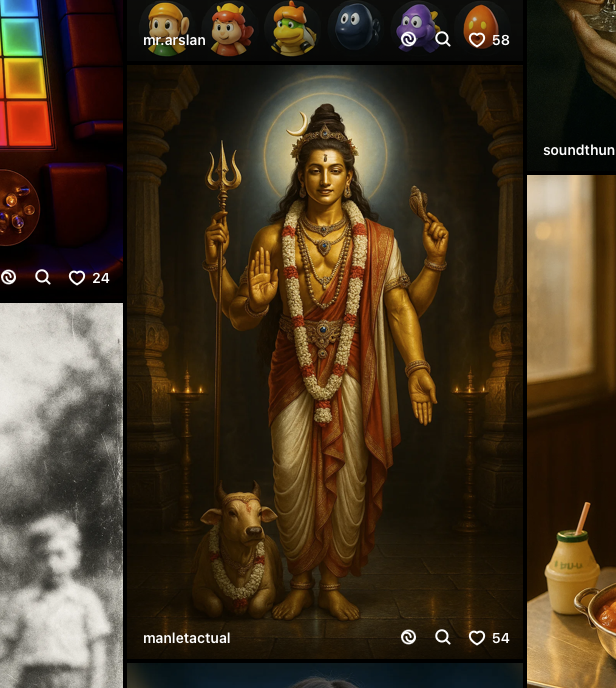Viewport: 616px width, 688px height.
Task: Click remix swirl icon on 24-likes post
Action: pyautogui.click(x=8, y=277)
